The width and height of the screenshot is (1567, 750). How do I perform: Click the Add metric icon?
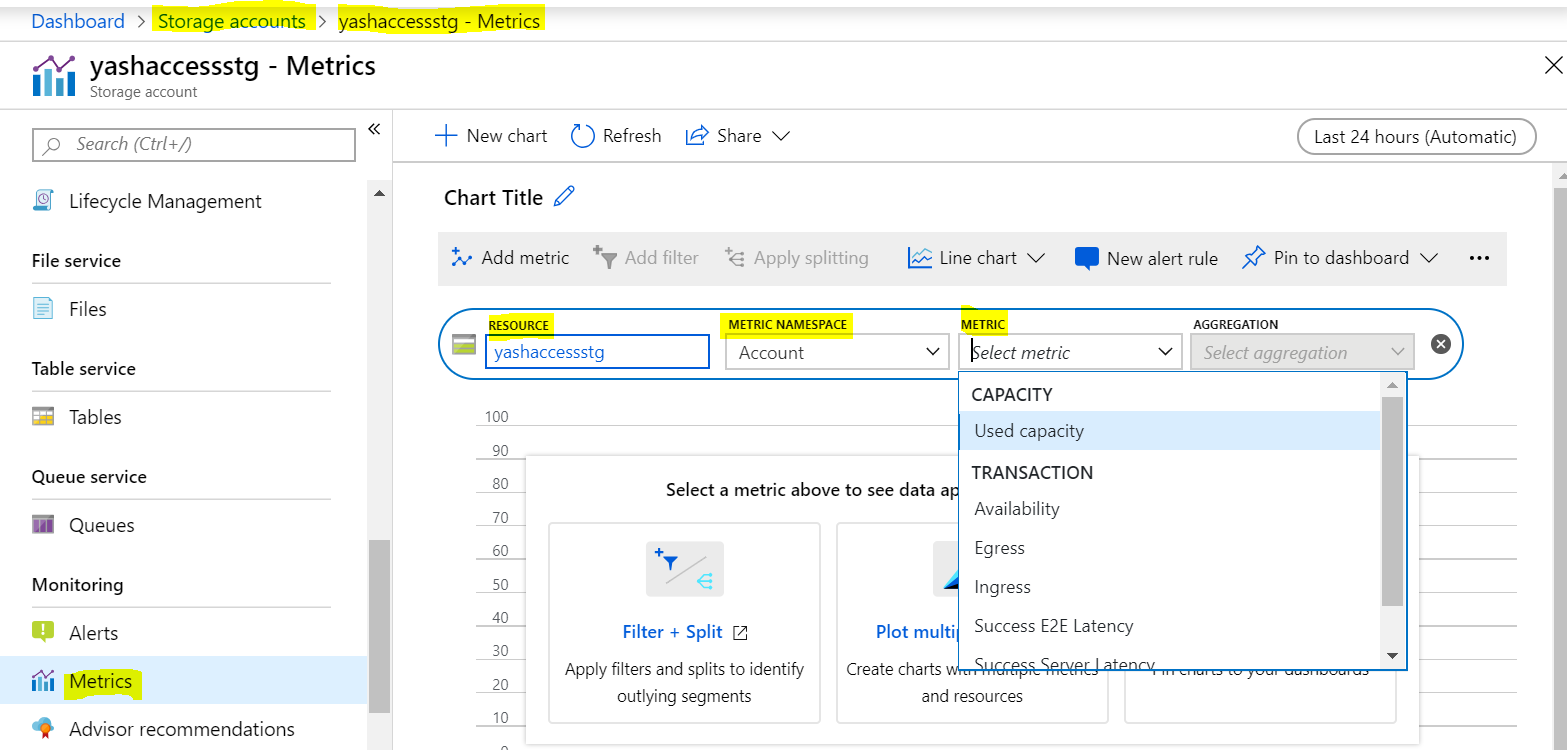tap(463, 257)
